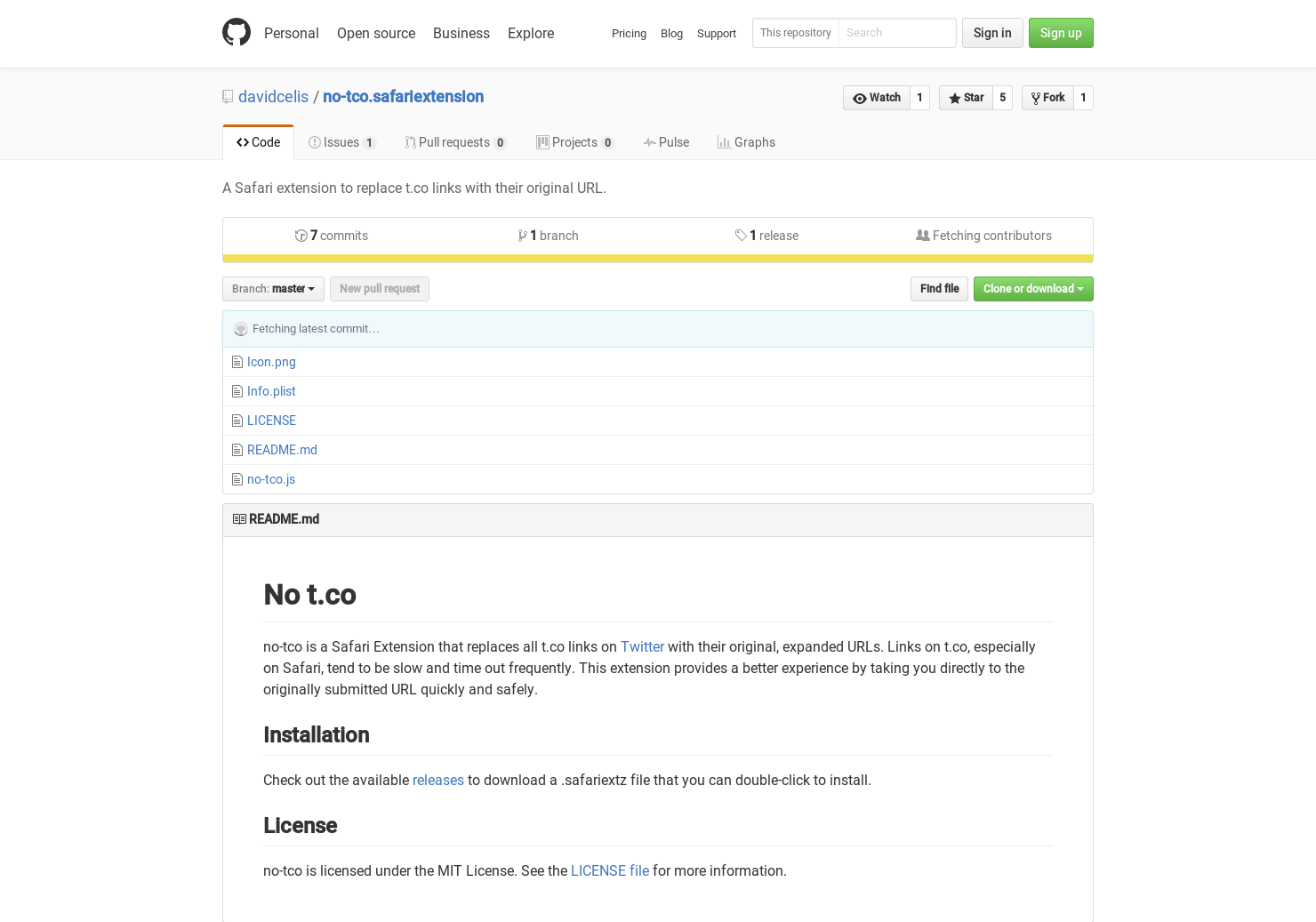Click the green Sign up button
The height and width of the screenshot is (922, 1316).
1061,33
